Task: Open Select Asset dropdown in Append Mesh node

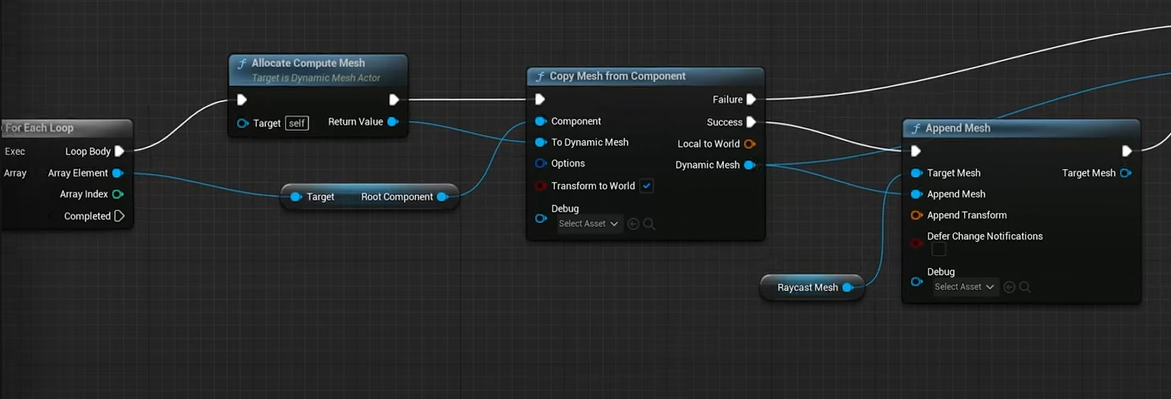Action: pos(966,287)
